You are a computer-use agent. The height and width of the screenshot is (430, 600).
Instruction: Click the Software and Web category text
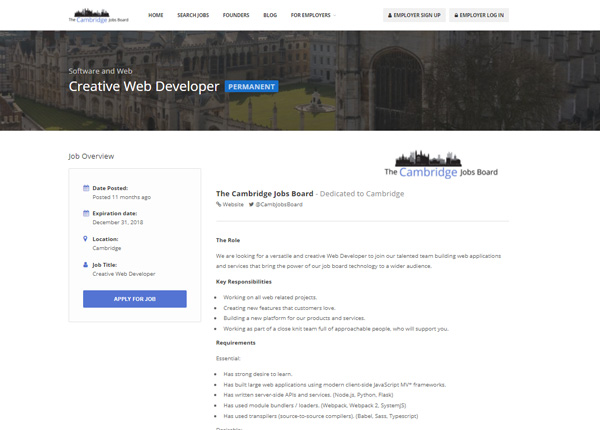(100, 71)
